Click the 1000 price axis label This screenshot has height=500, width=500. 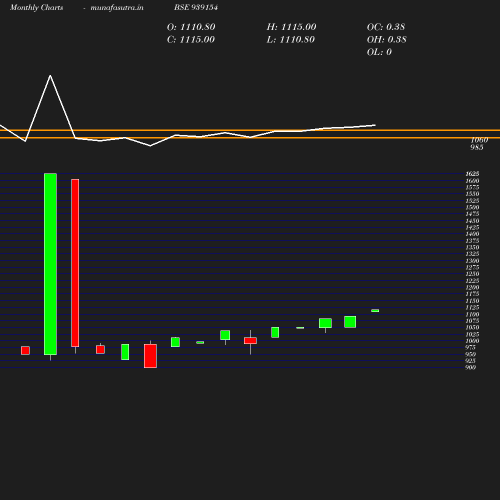click(472, 341)
